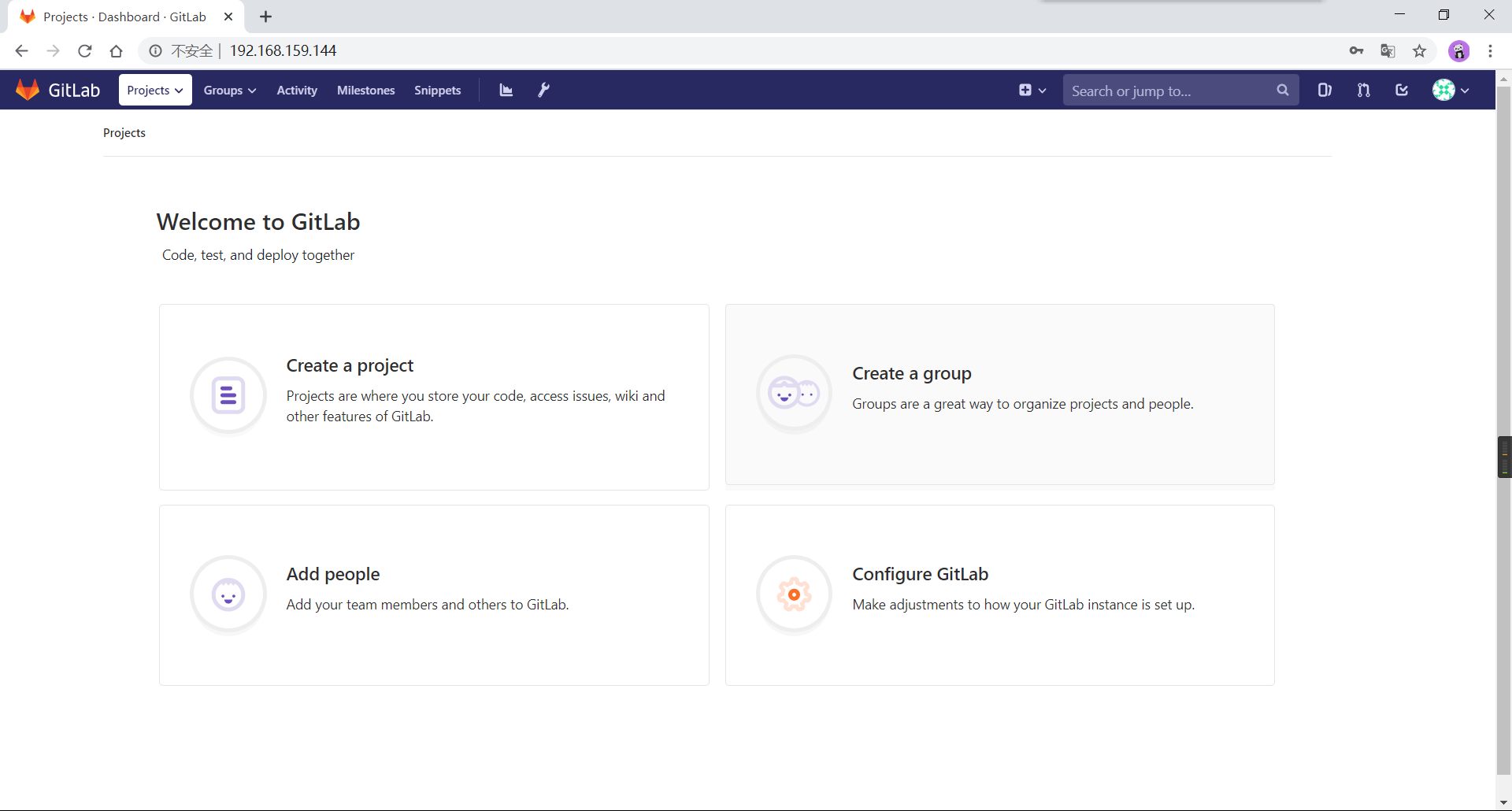This screenshot has width=1512, height=811.
Task: Click the page scrollbar up arrow
Action: tap(1503, 79)
